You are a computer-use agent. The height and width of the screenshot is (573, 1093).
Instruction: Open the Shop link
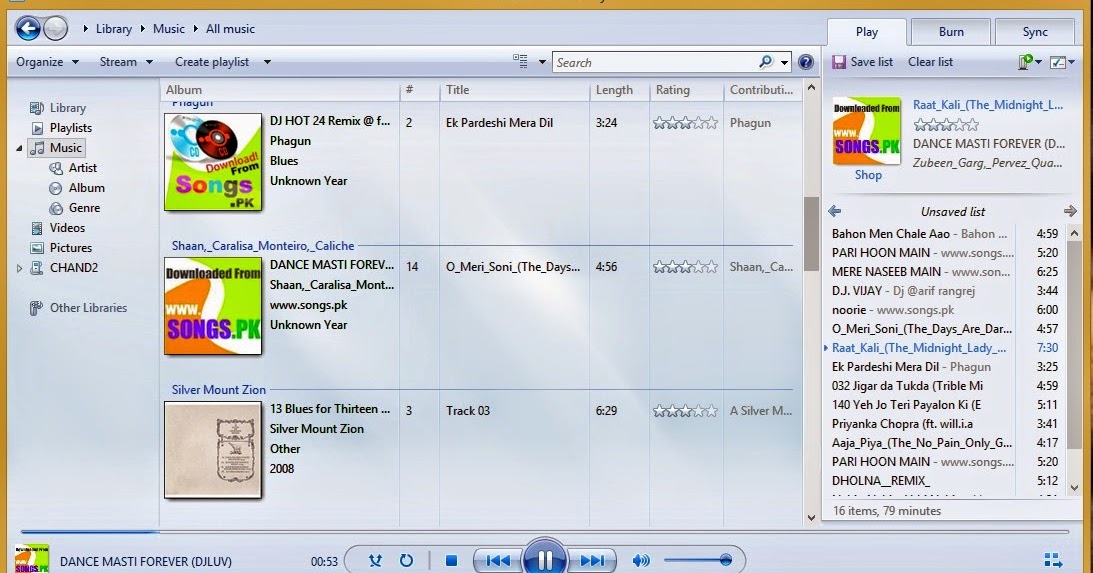pos(868,175)
